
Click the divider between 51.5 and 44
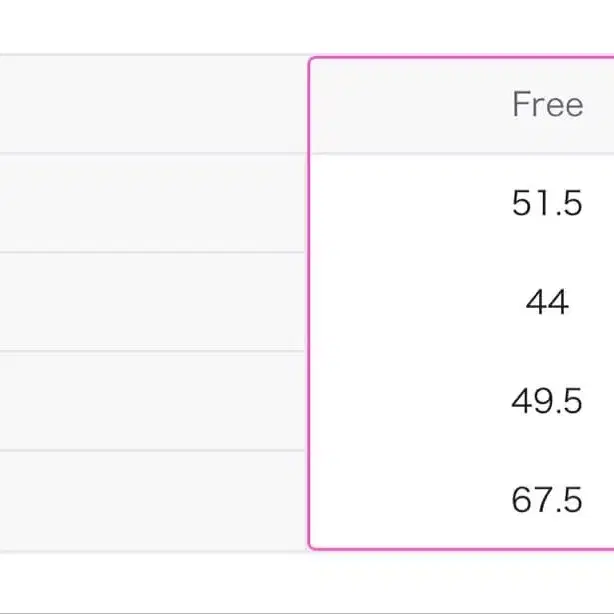(460, 253)
